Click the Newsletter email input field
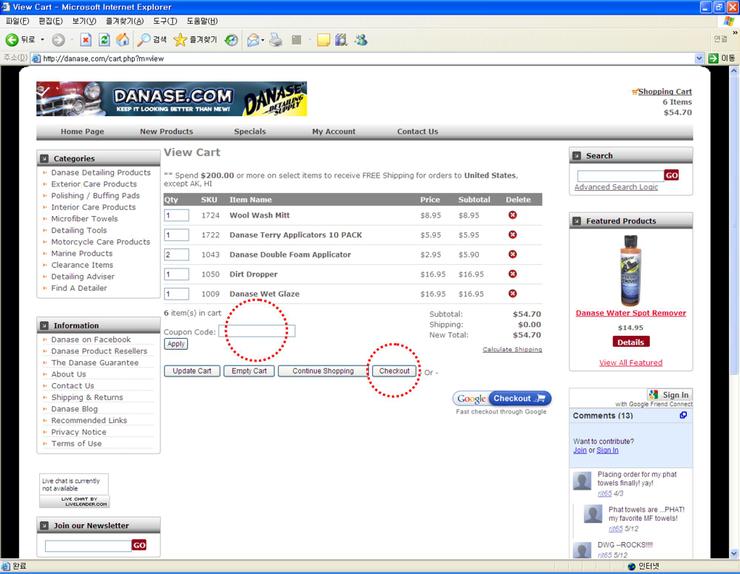Screen dimensions: 740x574 click(x=88, y=546)
